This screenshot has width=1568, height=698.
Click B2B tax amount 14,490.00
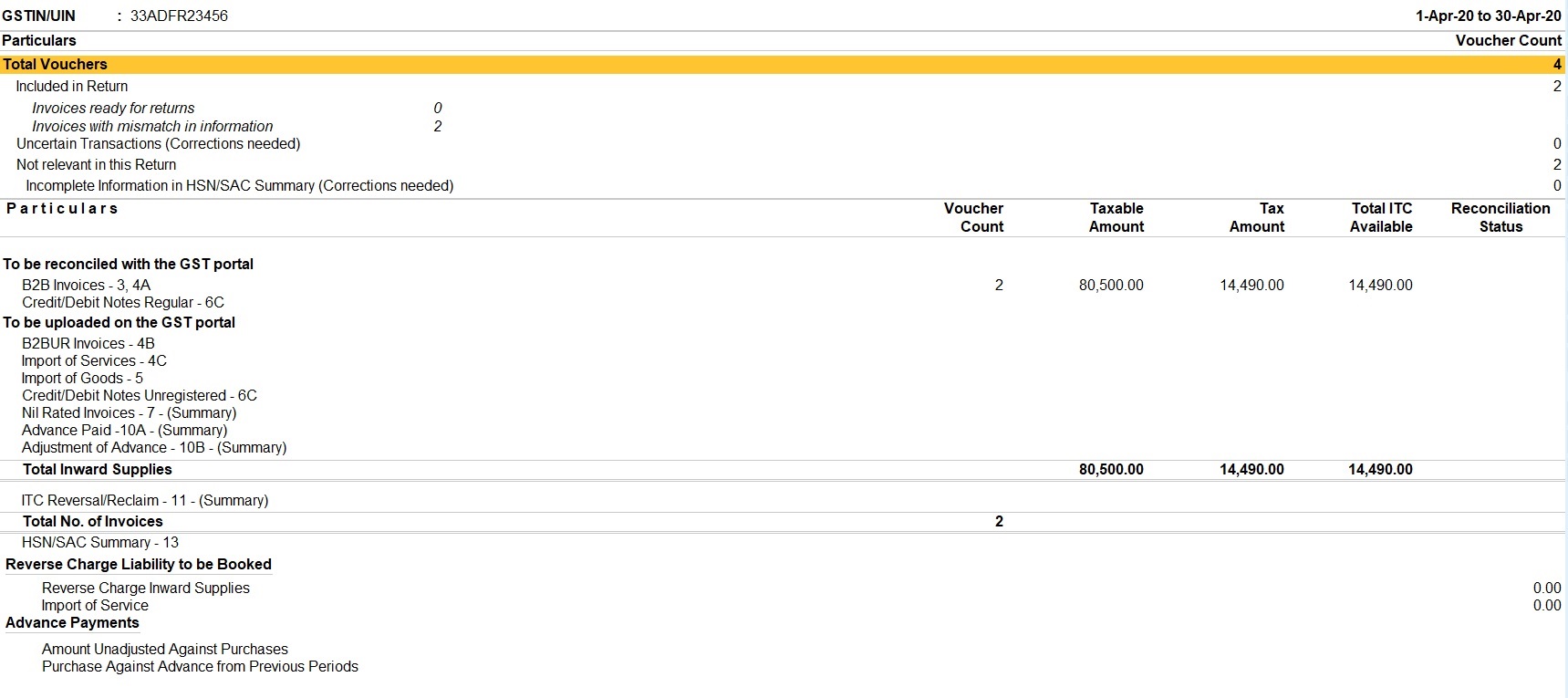point(1251,285)
